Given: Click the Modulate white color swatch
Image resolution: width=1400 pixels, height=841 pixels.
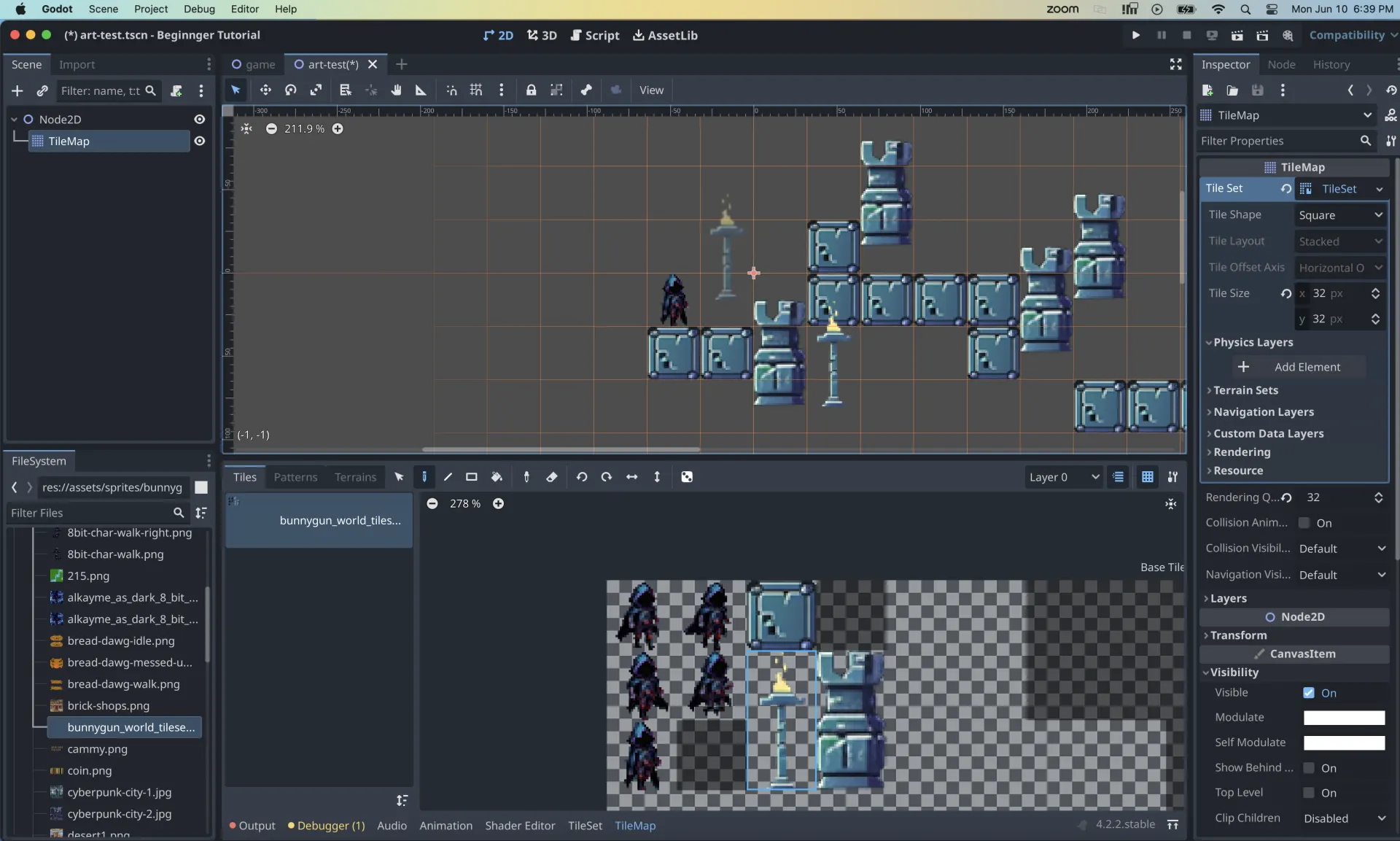Looking at the screenshot, I should (1344, 718).
